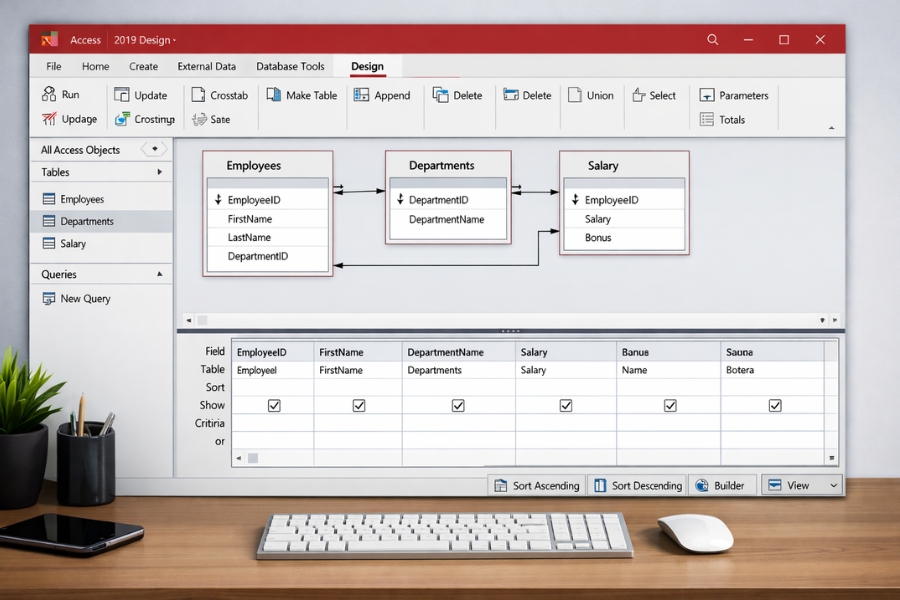Open the Builder tool
The image size is (900, 600).
coord(722,485)
